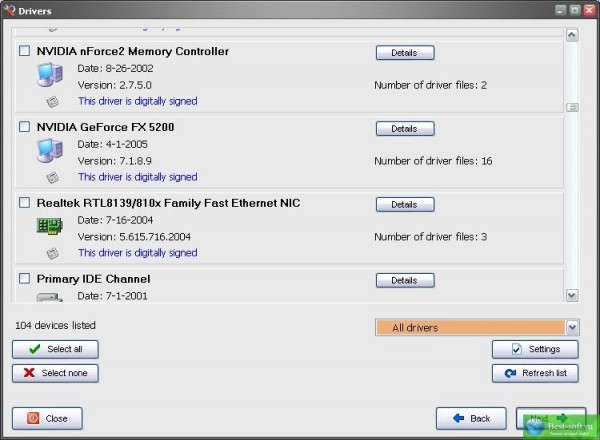
Task: Click the Realtek network card icon
Action: [x=50, y=225]
